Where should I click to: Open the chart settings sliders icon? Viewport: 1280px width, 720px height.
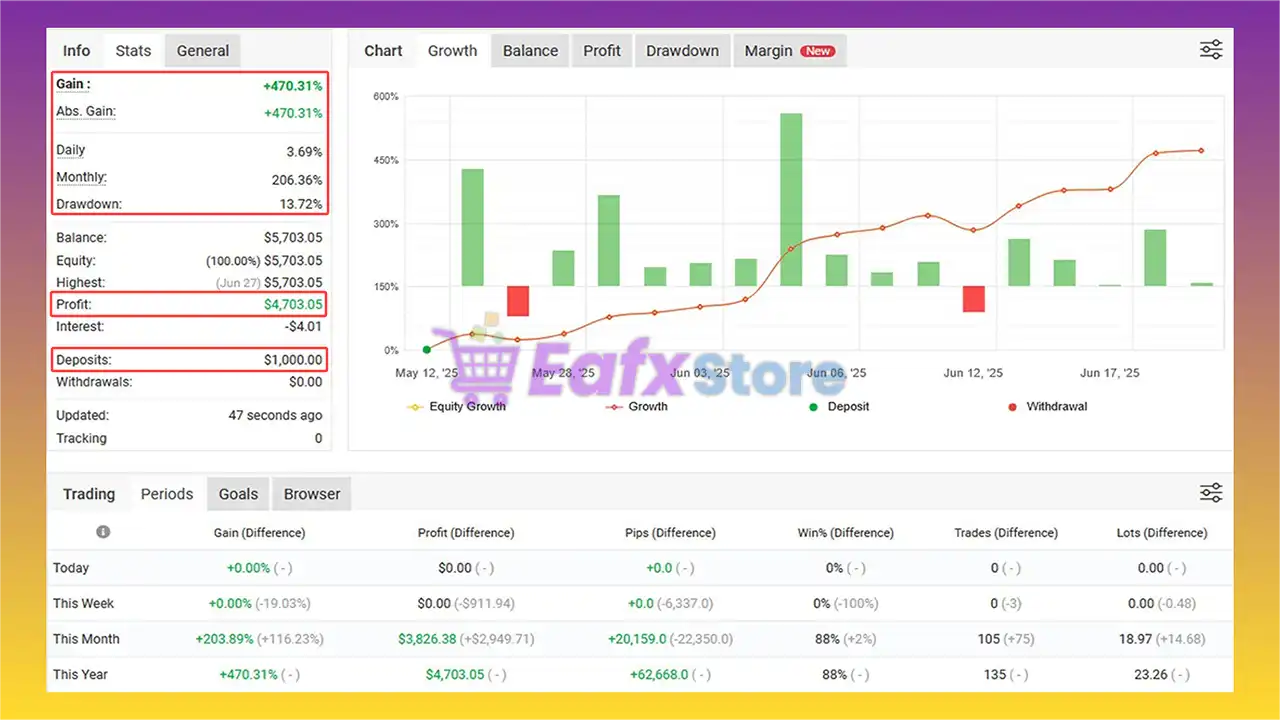pos(1210,50)
